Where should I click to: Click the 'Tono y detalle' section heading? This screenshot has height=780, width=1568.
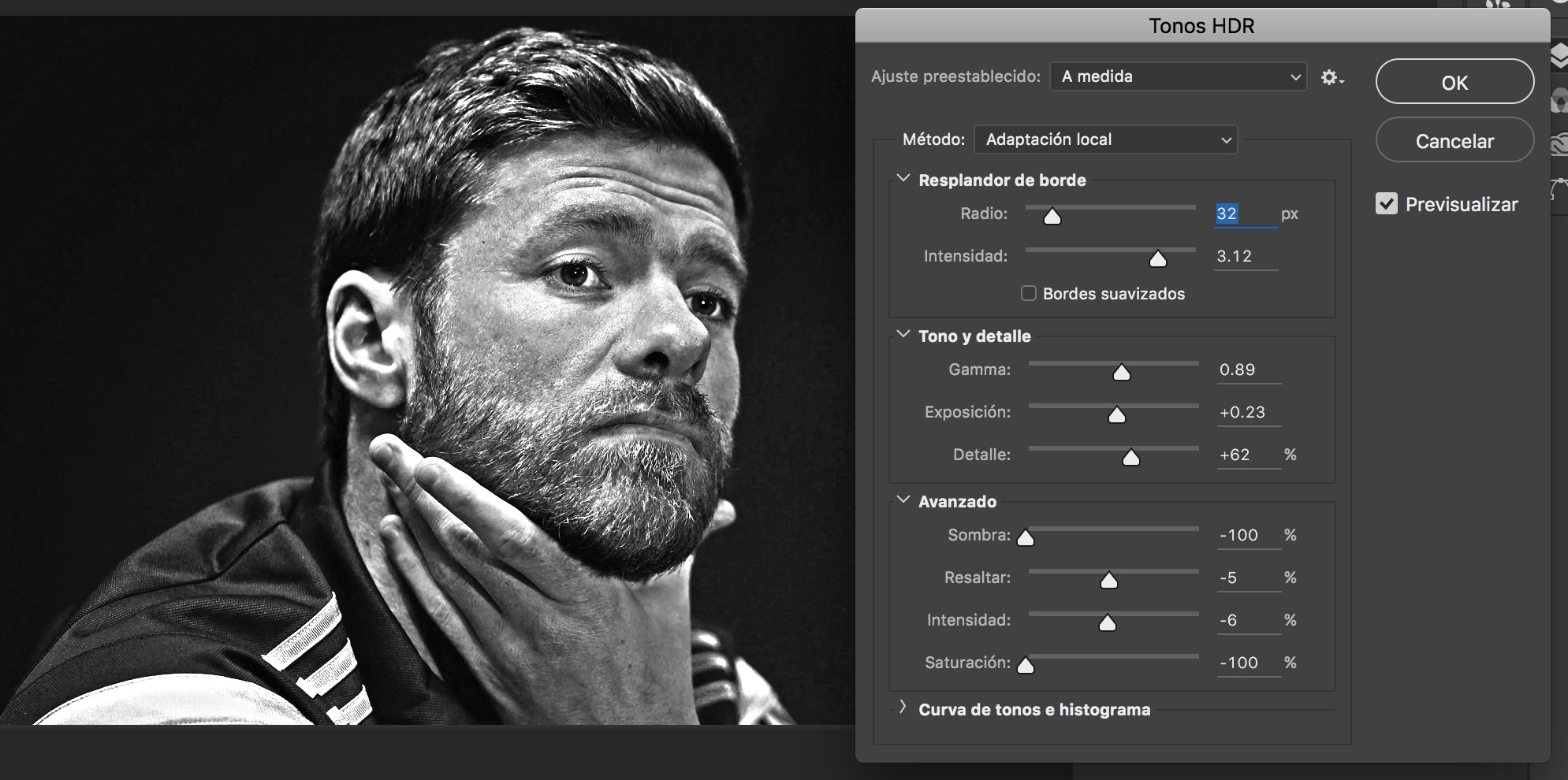tap(974, 336)
